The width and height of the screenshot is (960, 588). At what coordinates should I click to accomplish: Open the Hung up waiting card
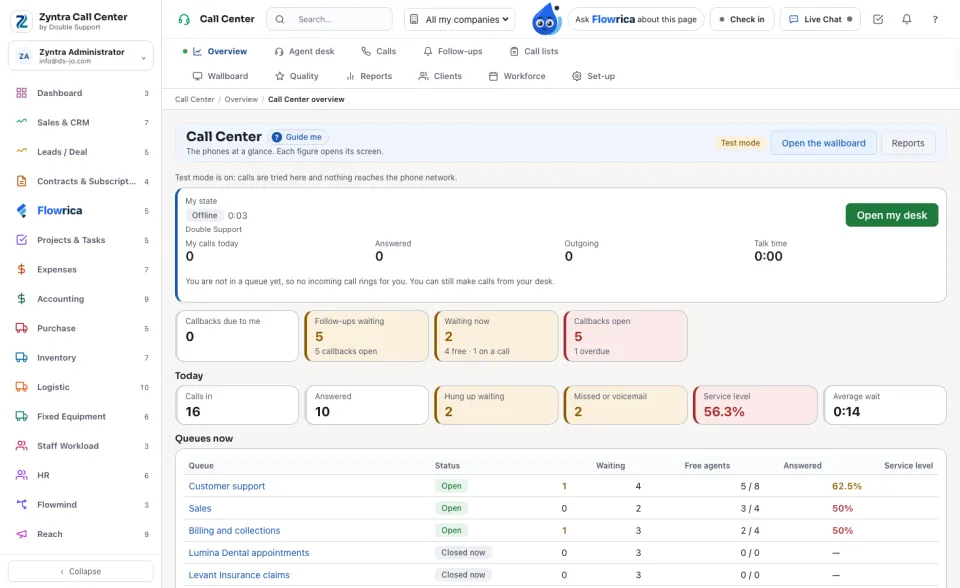tap(496, 405)
